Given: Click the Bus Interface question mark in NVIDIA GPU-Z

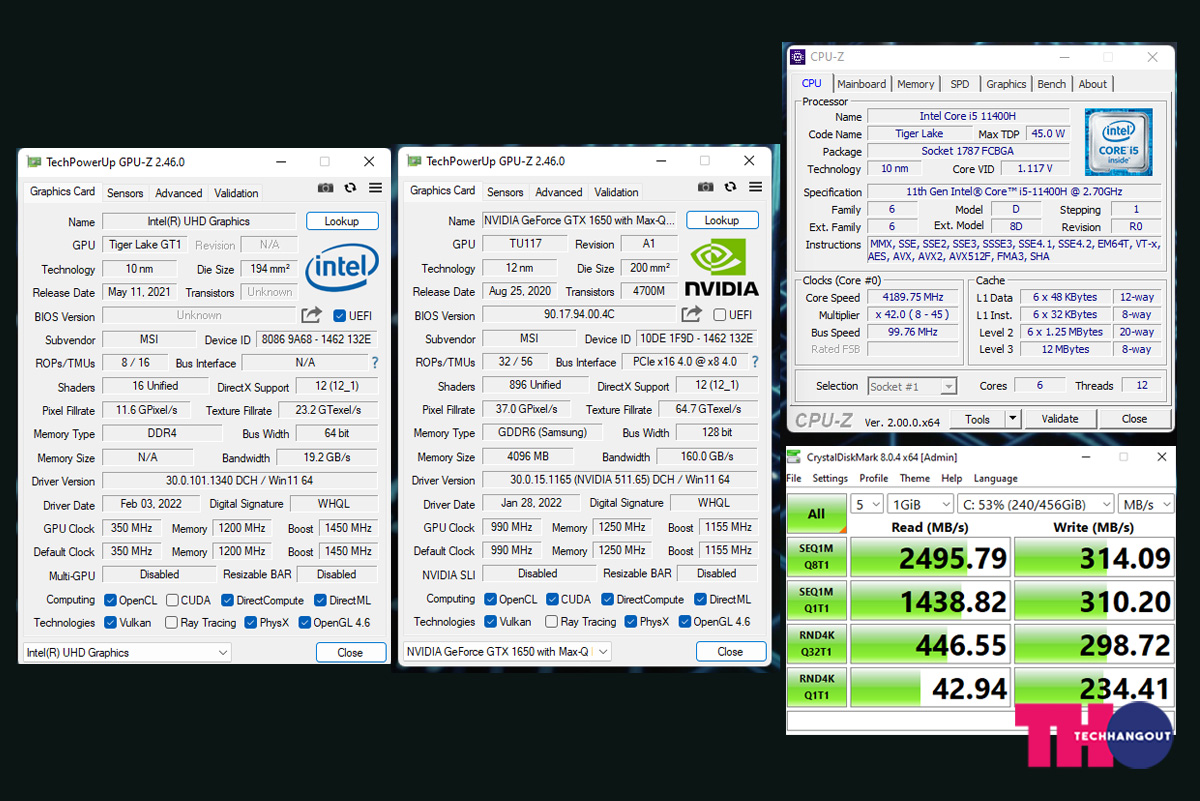Looking at the screenshot, I should click(755, 362).
